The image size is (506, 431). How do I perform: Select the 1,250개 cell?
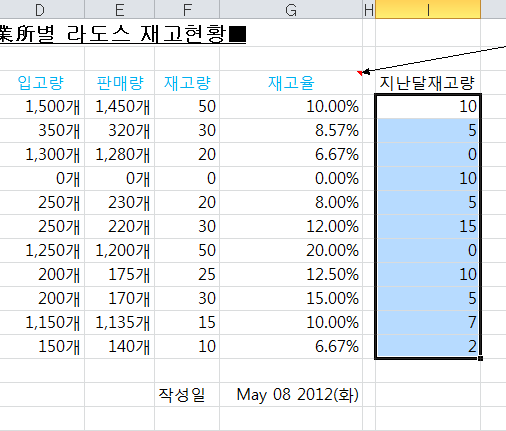[42, 251]
